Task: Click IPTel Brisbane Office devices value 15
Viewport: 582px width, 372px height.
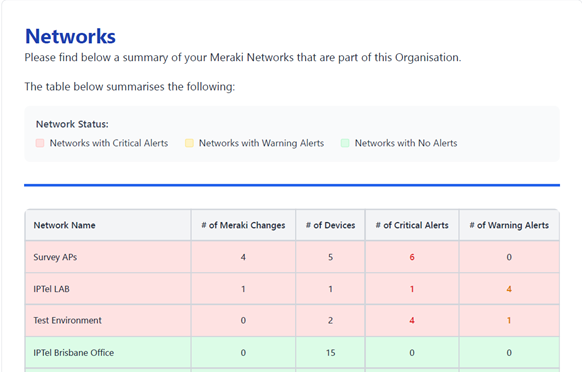Action: pos(330,353)
